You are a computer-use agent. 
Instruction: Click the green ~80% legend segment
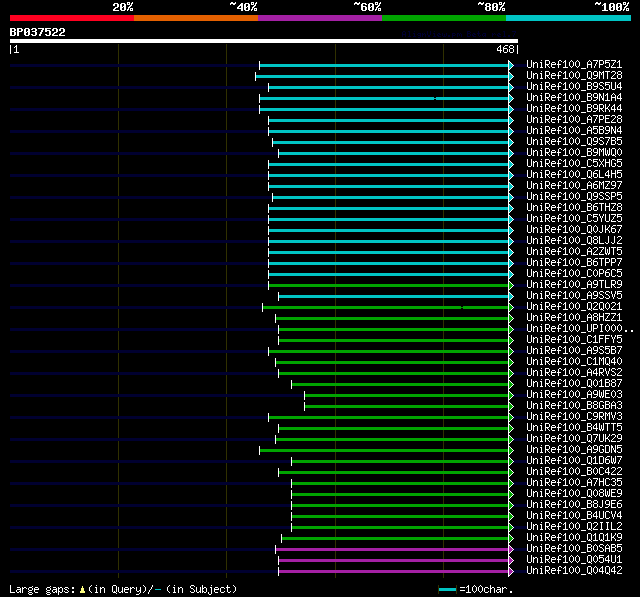(443, 17)
